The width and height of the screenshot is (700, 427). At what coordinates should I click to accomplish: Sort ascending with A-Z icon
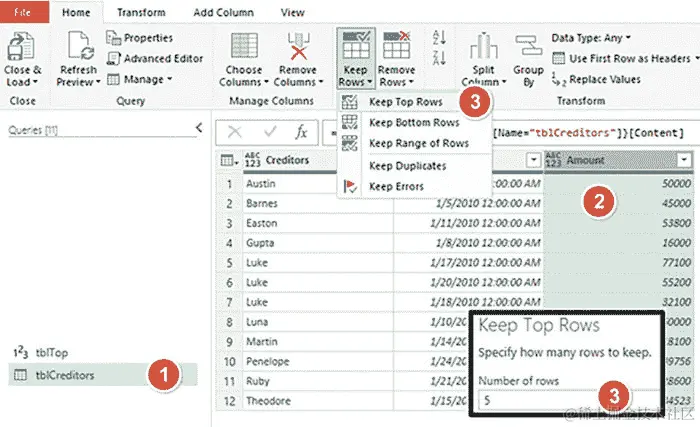[439, 38]
